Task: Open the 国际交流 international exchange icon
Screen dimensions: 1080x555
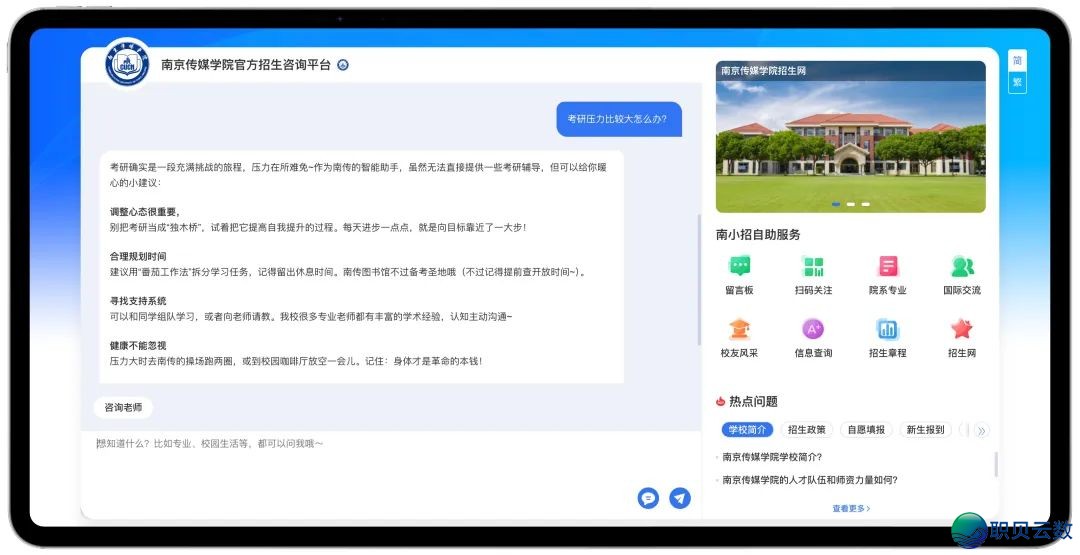Action: point(962,266)
